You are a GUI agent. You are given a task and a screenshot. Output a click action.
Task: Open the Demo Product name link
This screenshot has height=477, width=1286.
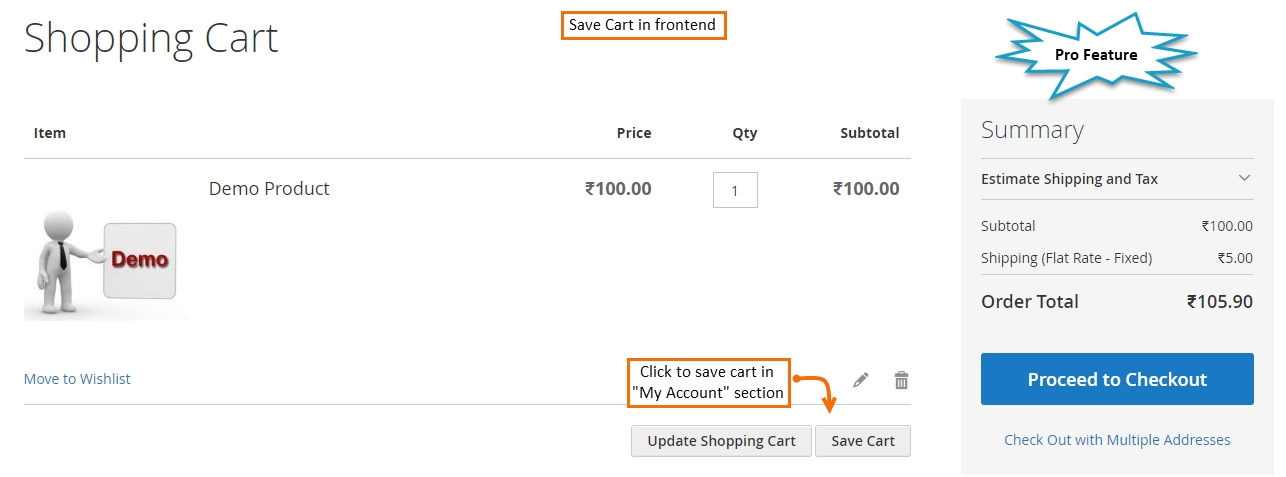click(x=269, y=188)
